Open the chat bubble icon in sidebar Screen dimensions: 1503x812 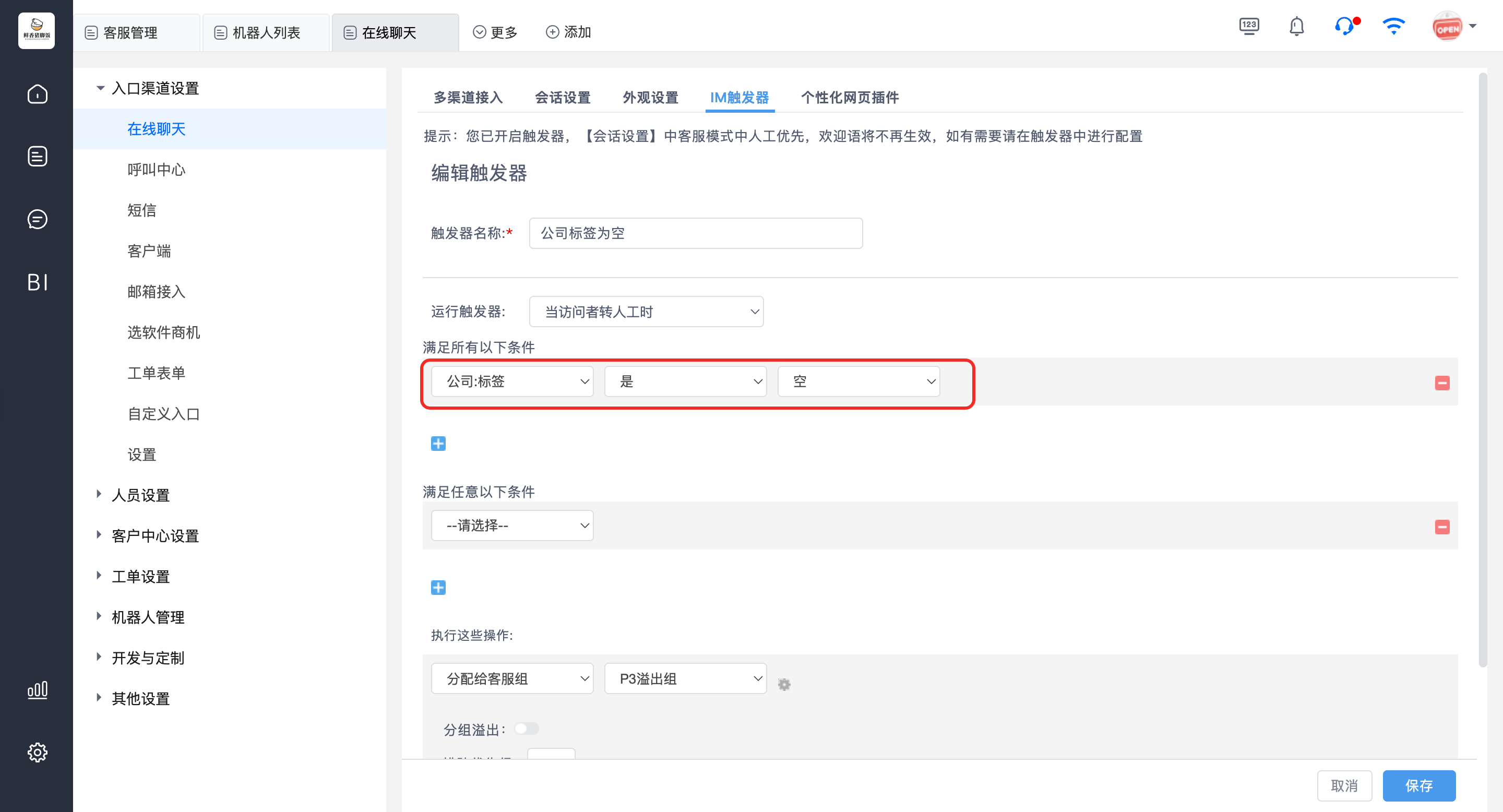coord(38,219)
